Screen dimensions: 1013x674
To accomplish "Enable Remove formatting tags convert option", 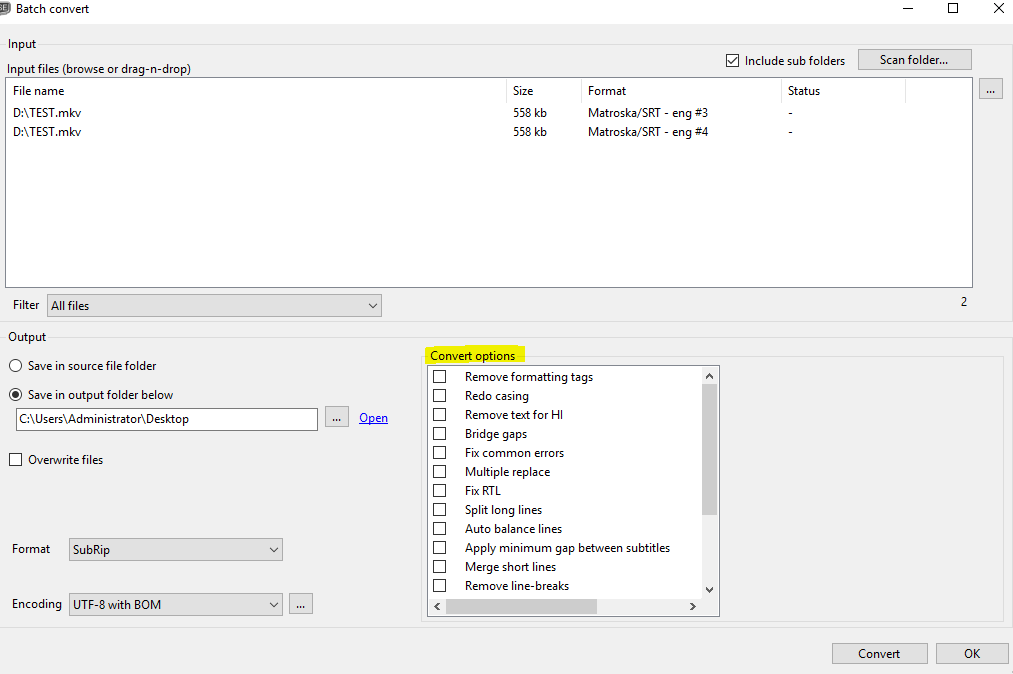I will (439, 376).
